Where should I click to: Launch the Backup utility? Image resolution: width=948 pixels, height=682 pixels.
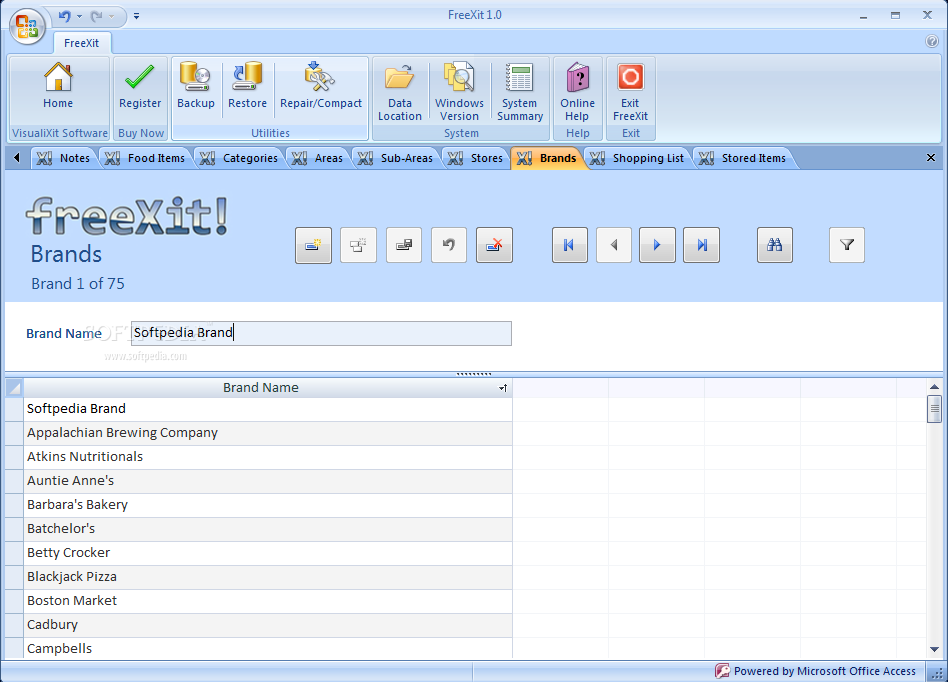(195, 85)
